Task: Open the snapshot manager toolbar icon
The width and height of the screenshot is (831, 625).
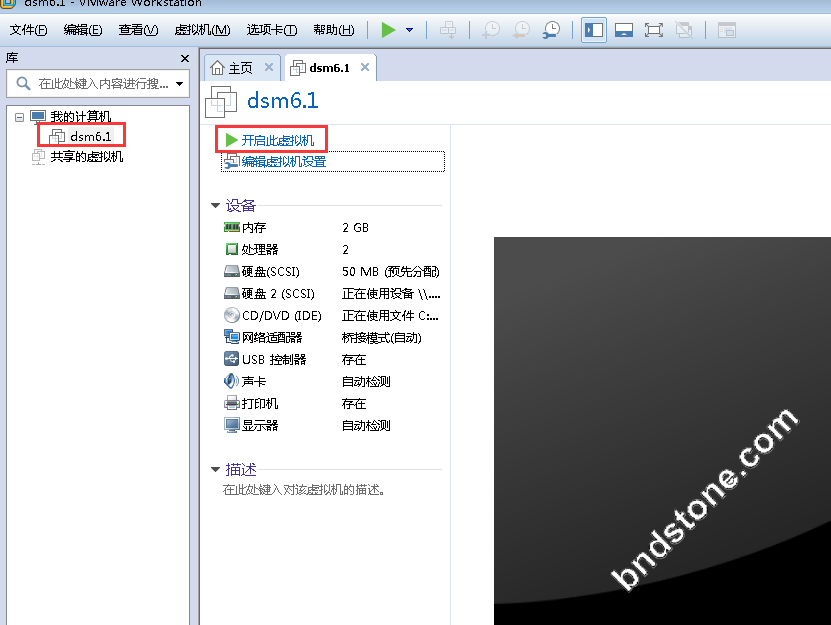Action: [x=552, y=30]
